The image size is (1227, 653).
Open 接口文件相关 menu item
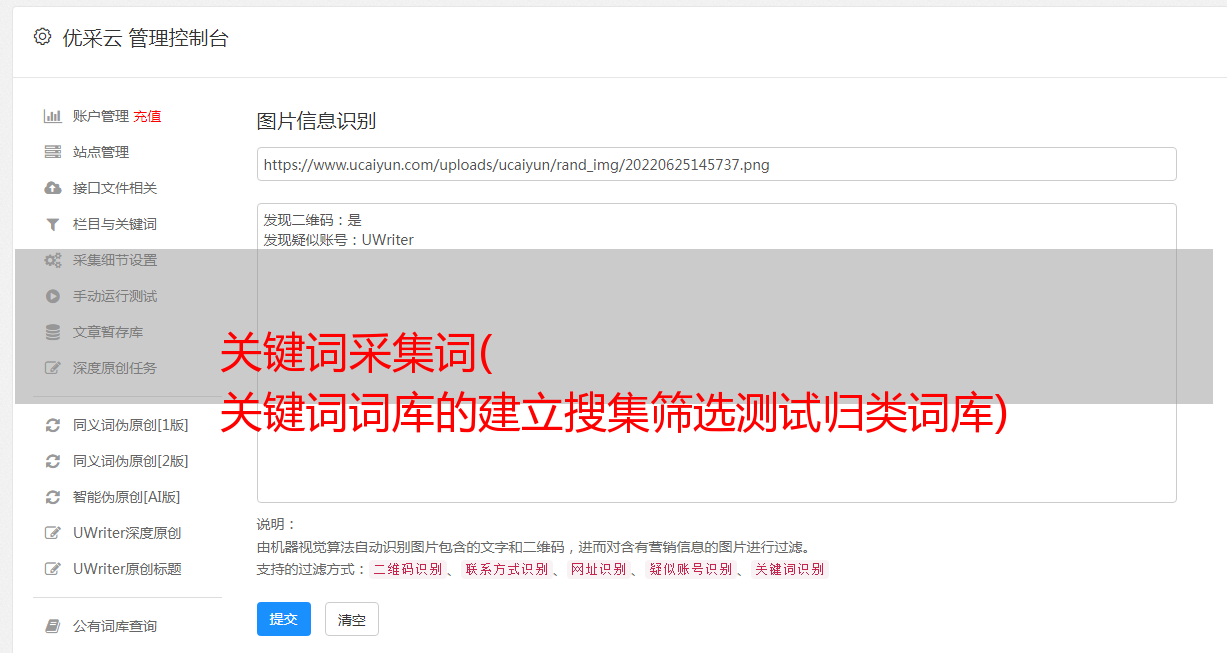click(x=115, y=188)
